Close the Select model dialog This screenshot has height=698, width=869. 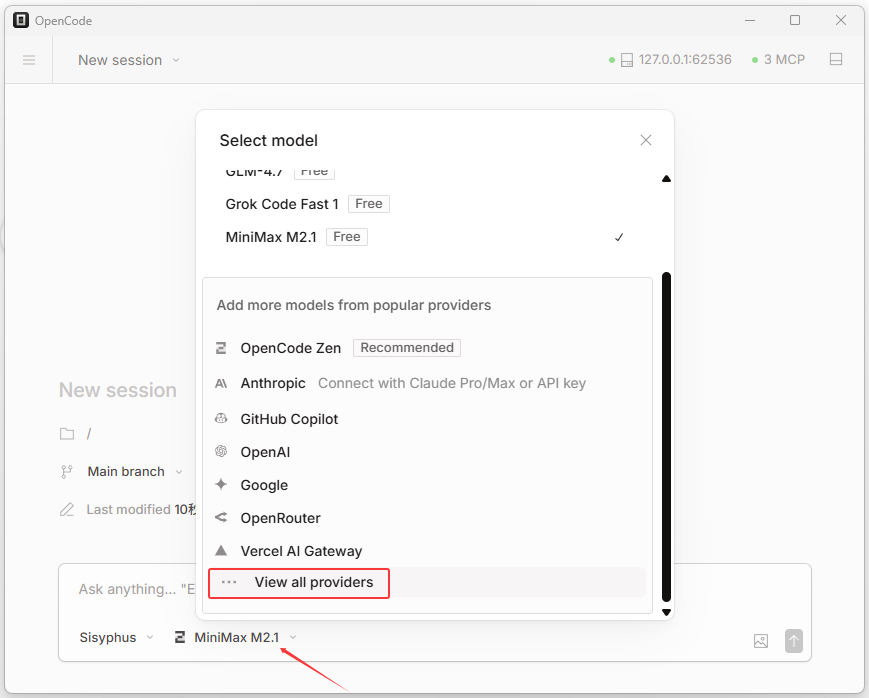646,140
